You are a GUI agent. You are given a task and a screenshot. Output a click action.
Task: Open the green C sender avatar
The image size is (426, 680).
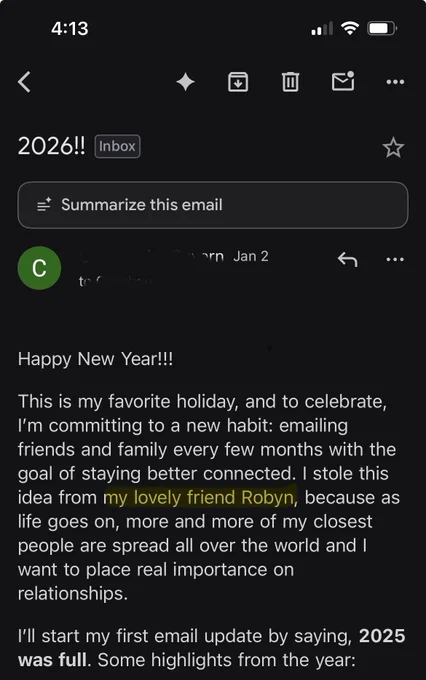pyautogui.click(x=39, y=268)
